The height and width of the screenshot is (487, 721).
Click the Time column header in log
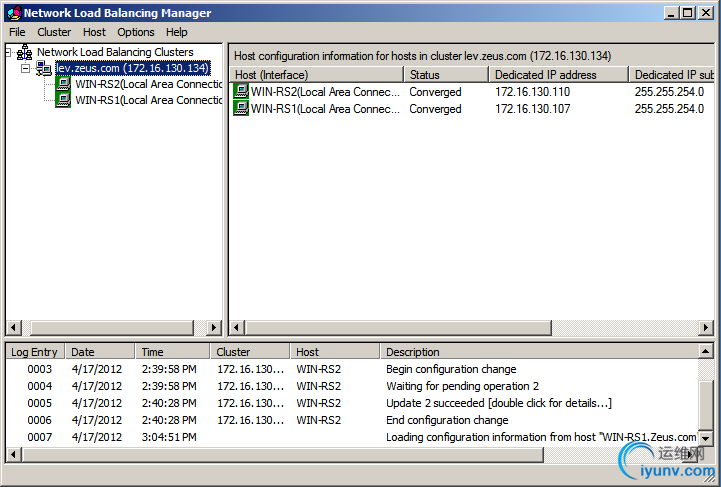pos(172,352)
